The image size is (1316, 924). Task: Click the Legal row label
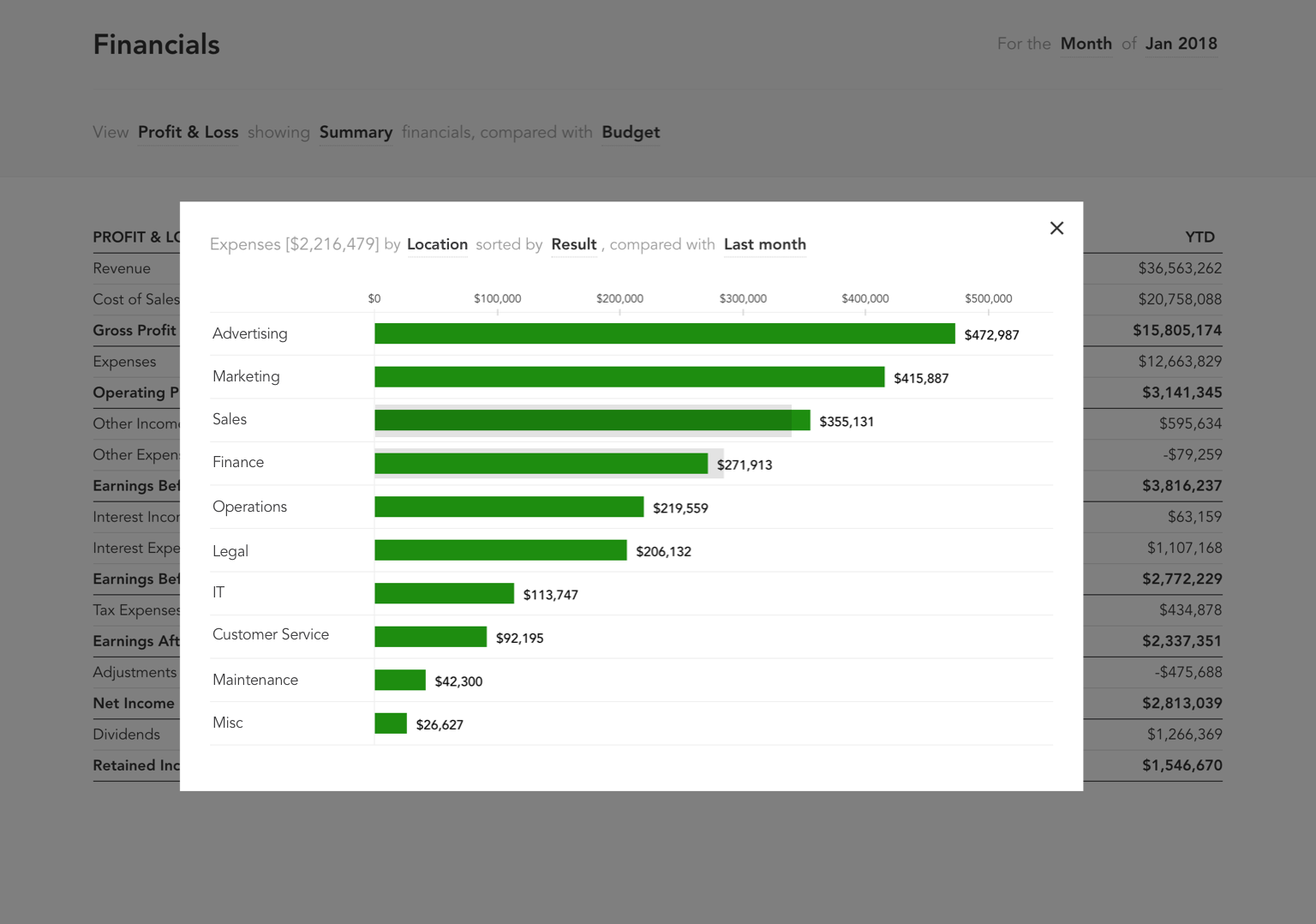coord(230,551)
